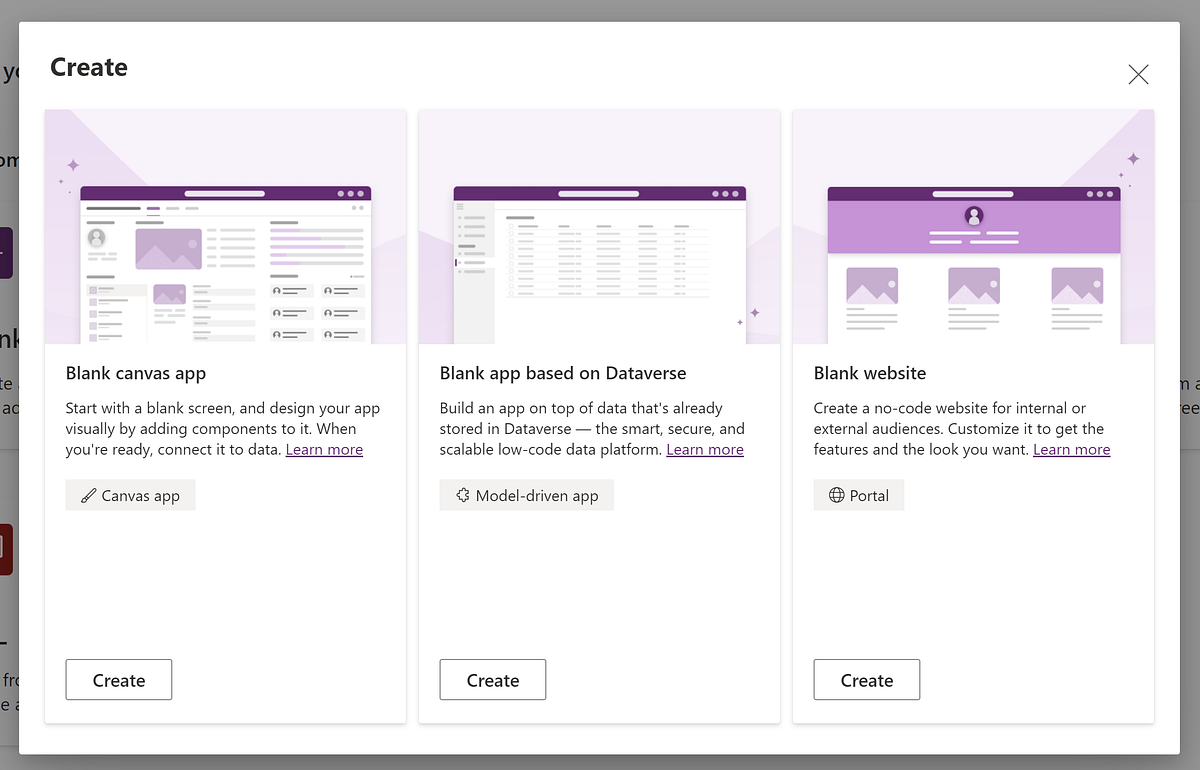Click Create under Blank website
The height and width of the screenshot is (770, 1200).
(866, 679)
